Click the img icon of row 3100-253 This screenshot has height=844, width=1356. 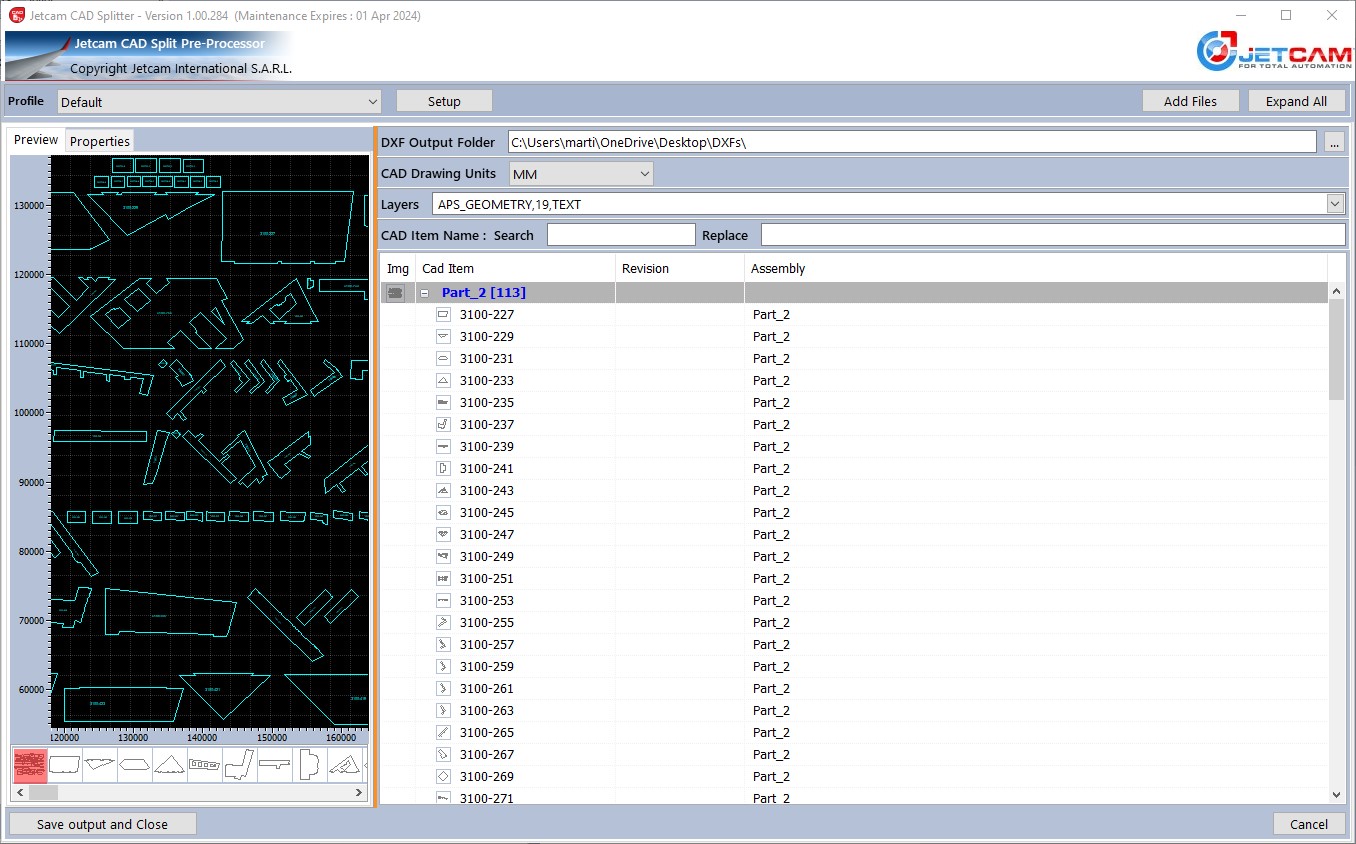coord(443,601)
